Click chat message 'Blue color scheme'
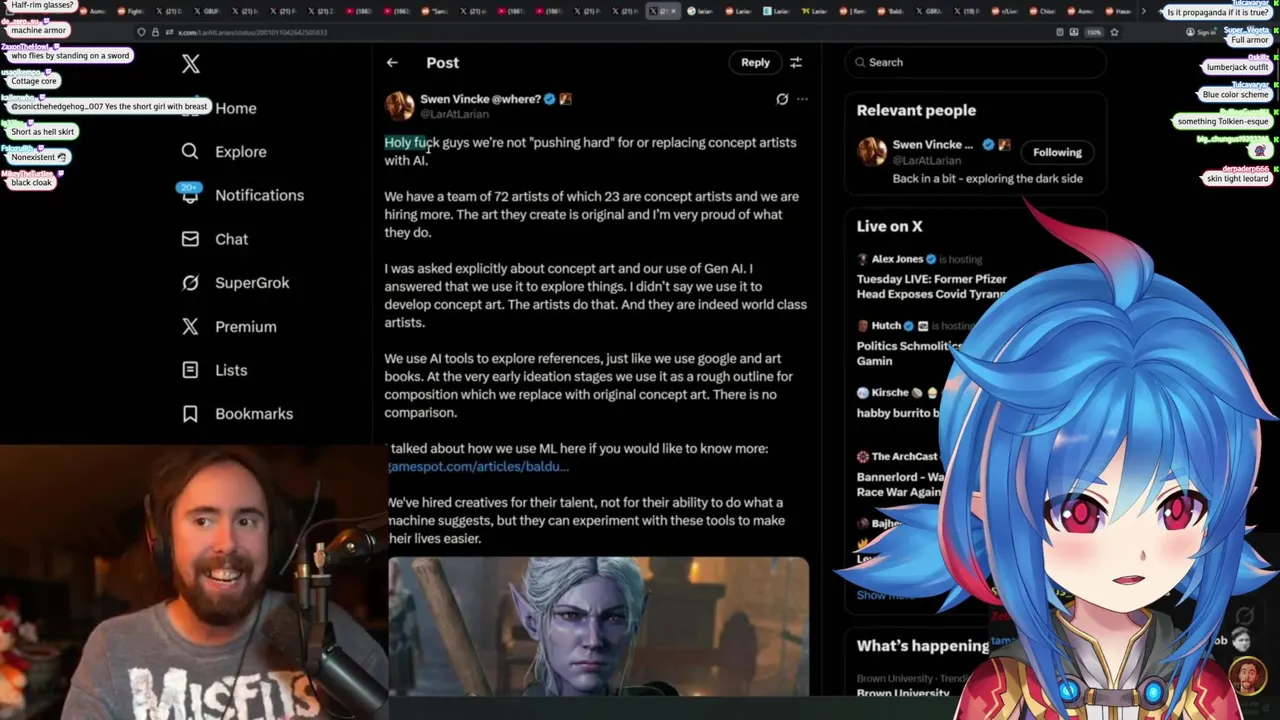Viewport: 1280px width, 720px height. [x=1236, y=95]
